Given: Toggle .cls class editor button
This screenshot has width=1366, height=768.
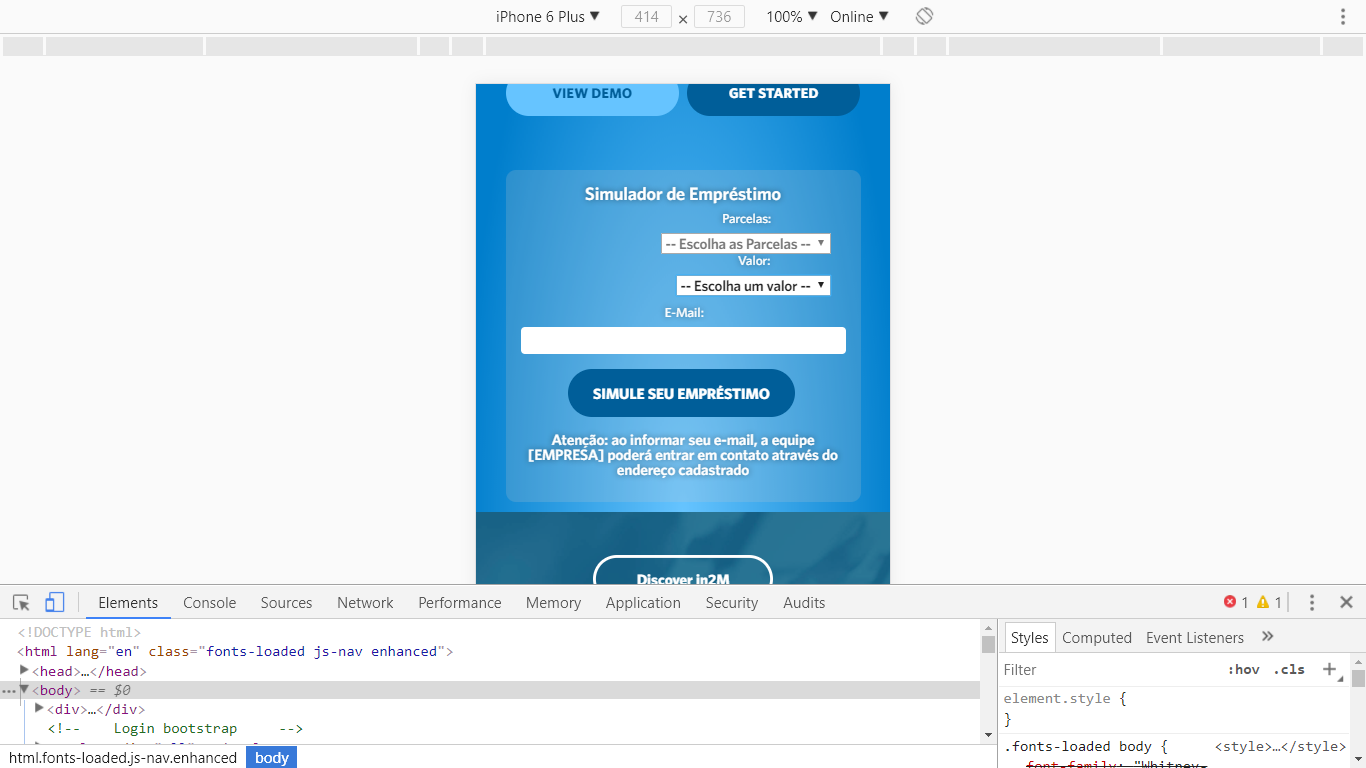Looking at the screenshot, I should tap(1289, 669).
